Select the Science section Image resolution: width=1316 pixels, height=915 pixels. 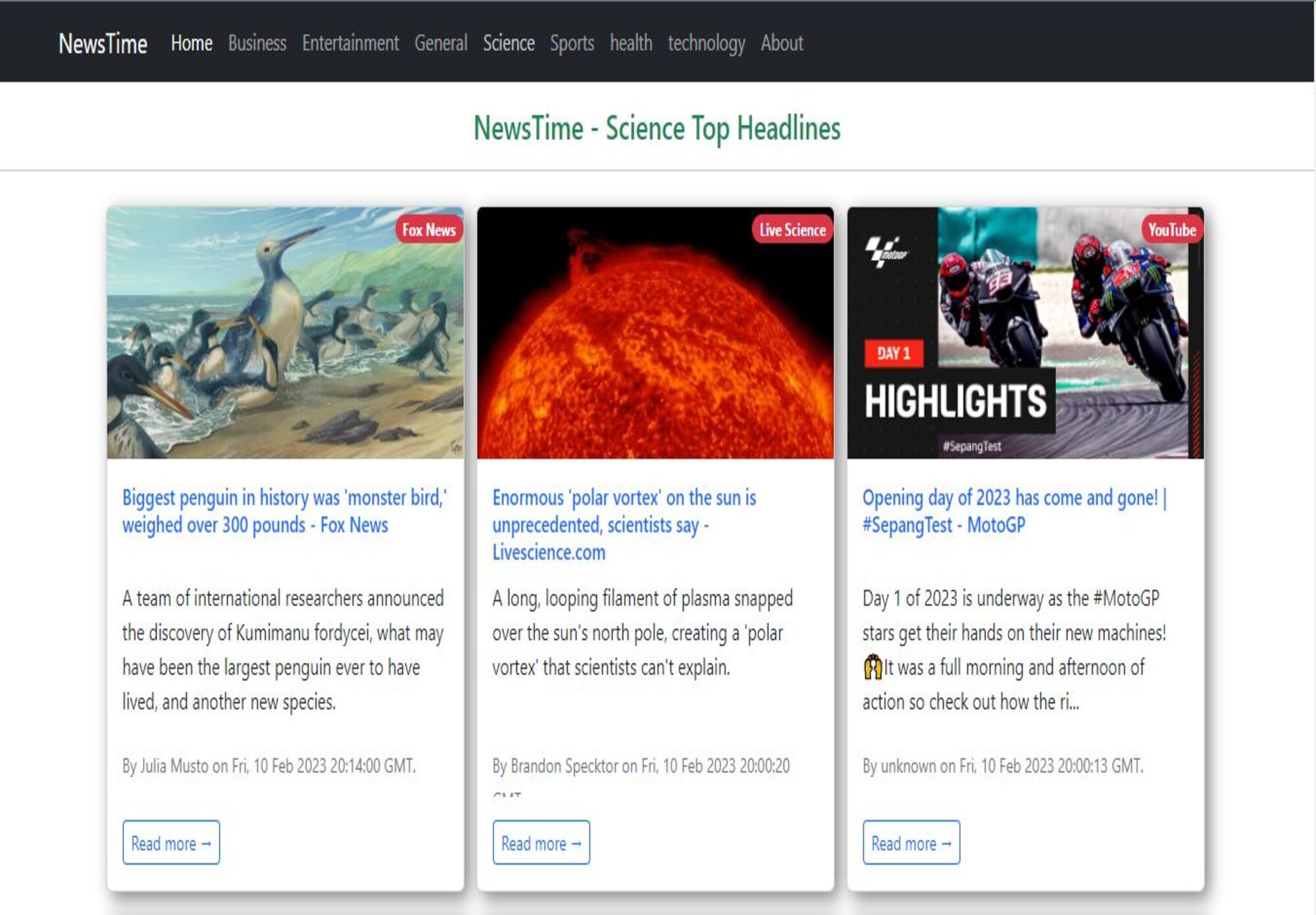tap(508, 43)
